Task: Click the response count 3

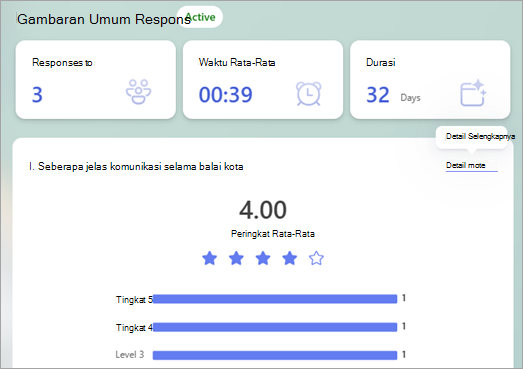Action: click(37, 95)
